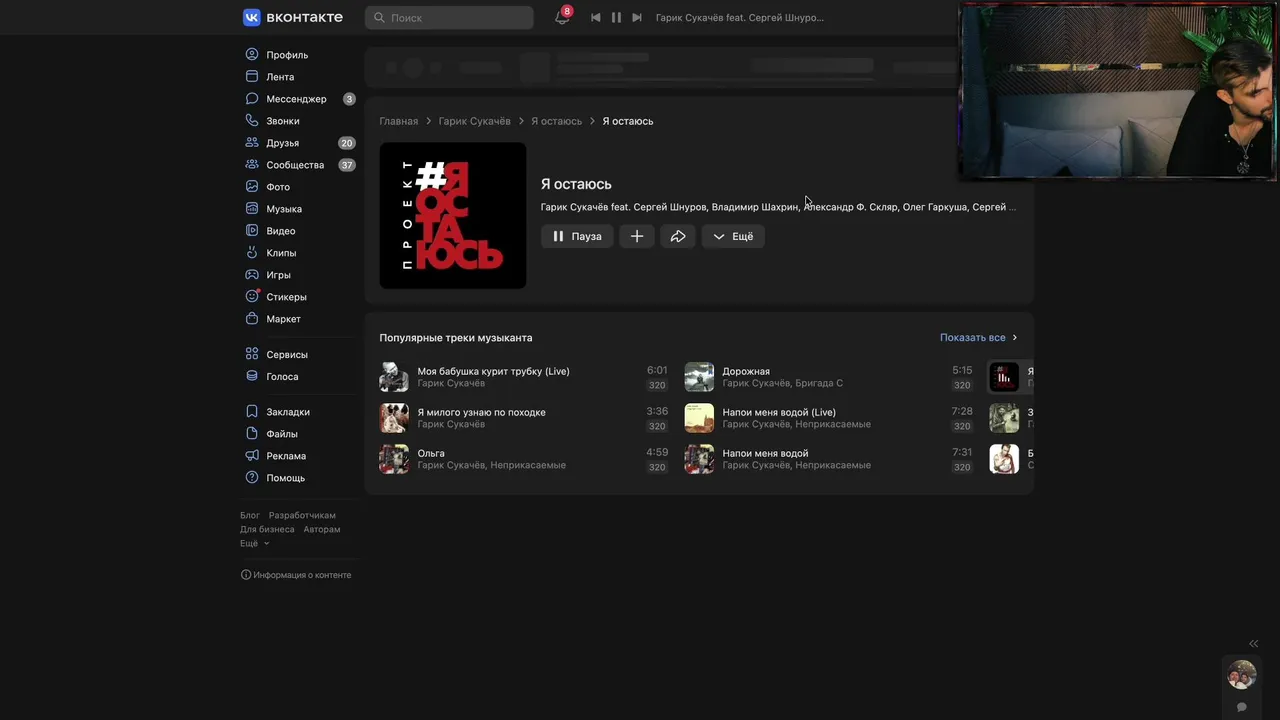Focus the Поиск search field
Screen dimensions: 1280x720
(x=449, y=17)
